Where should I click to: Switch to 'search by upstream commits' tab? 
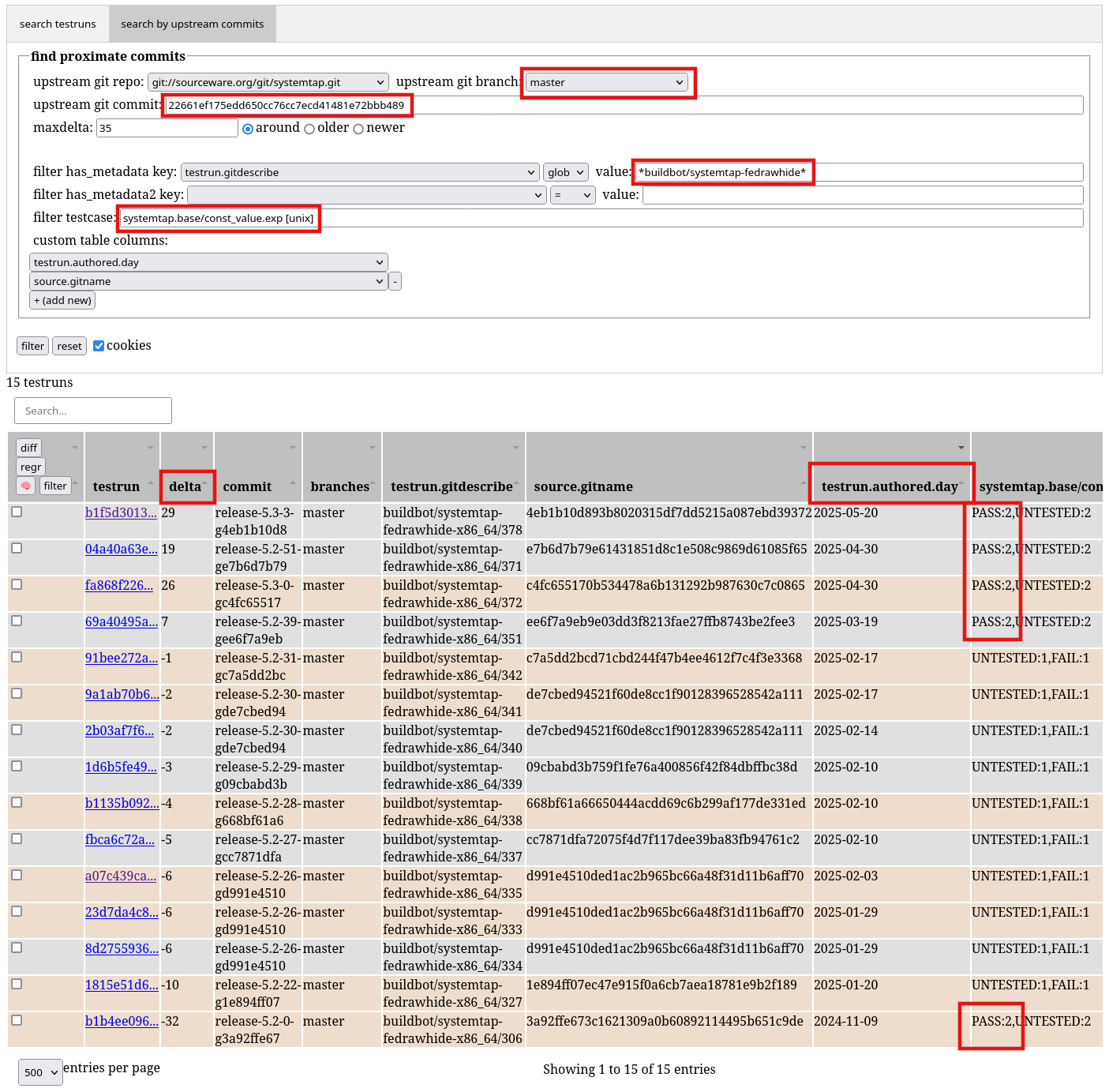coord(193,24)
